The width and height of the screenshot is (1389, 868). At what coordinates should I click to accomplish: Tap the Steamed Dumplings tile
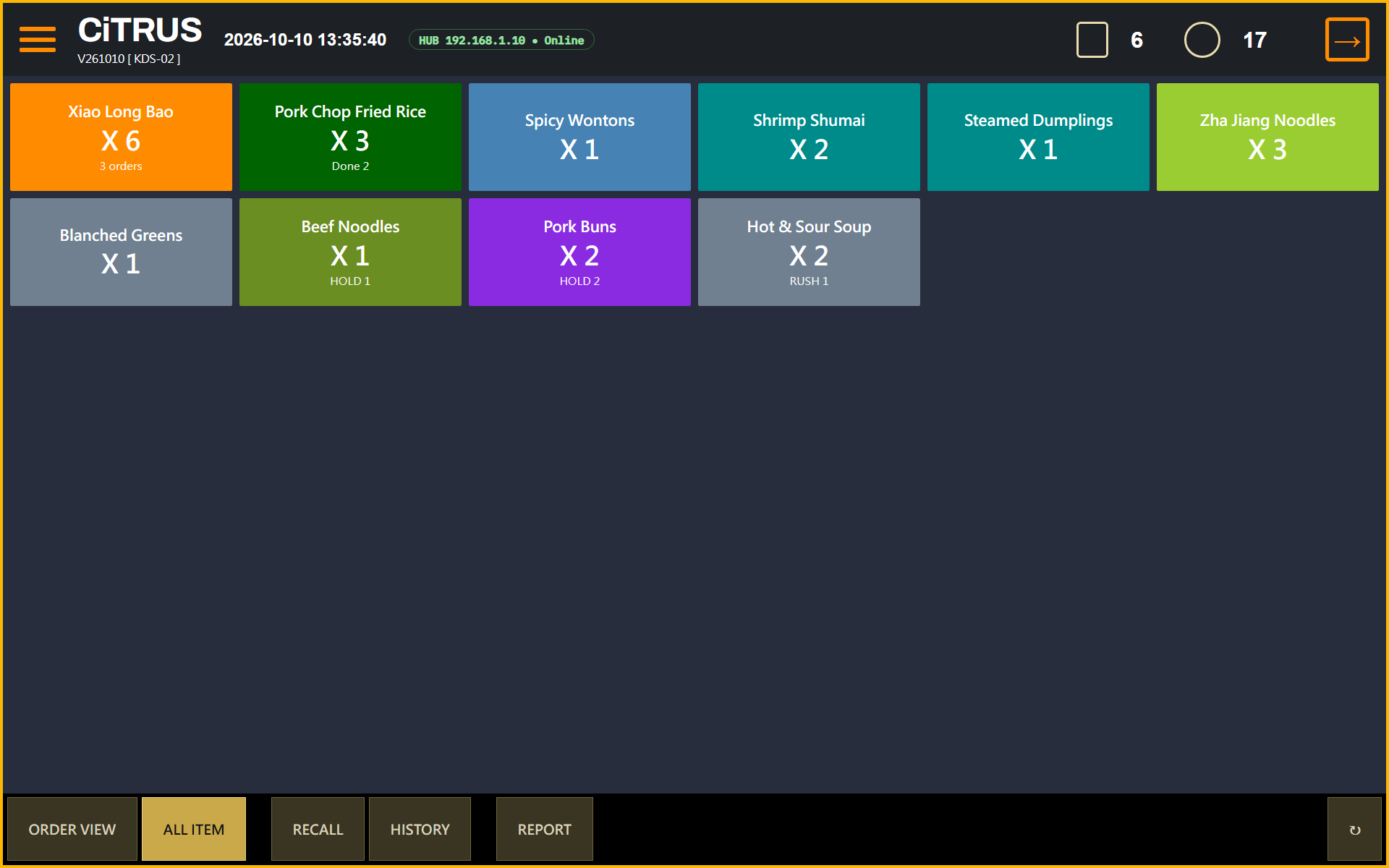coord(1038,137)
